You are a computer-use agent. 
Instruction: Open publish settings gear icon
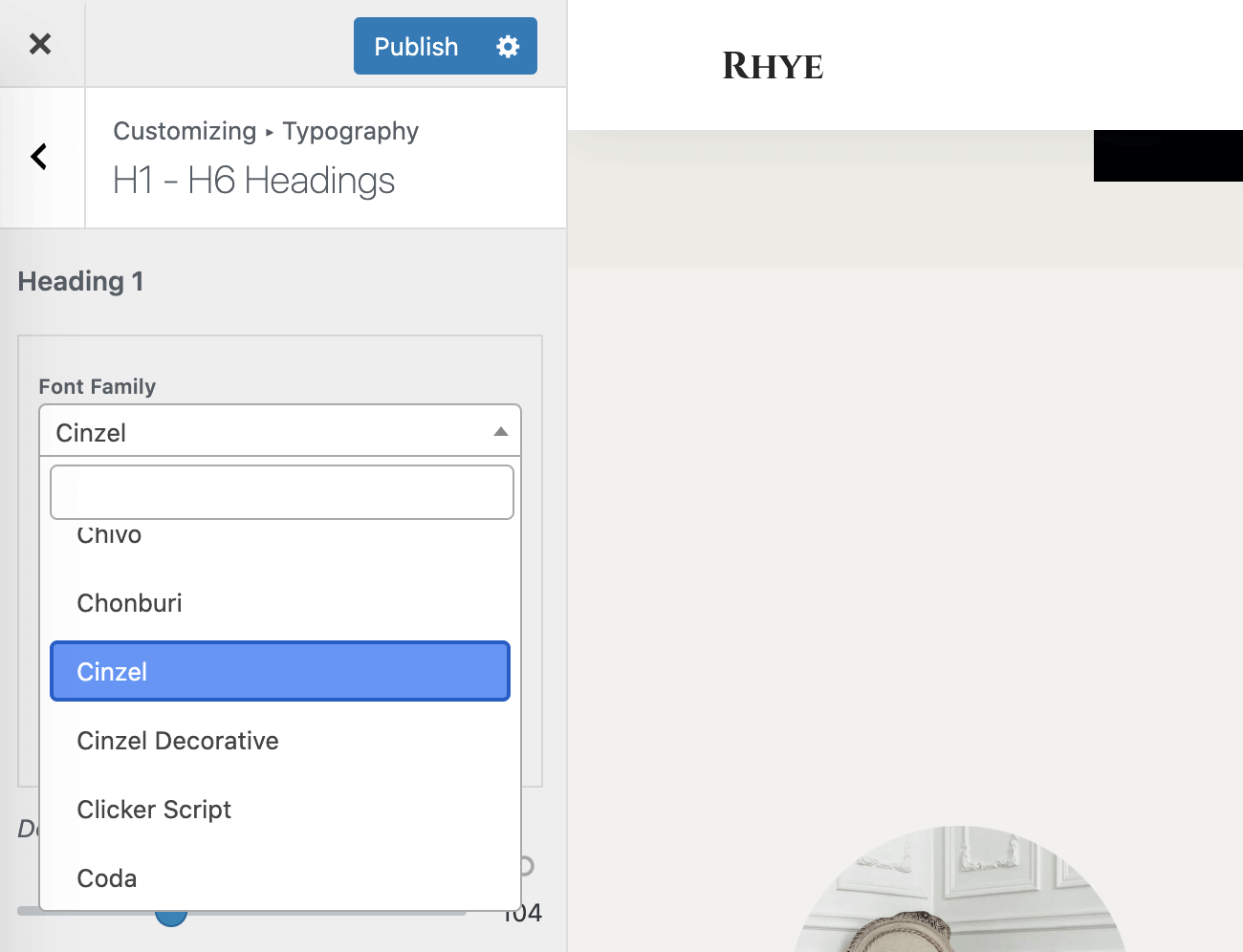tap(508, 46)
